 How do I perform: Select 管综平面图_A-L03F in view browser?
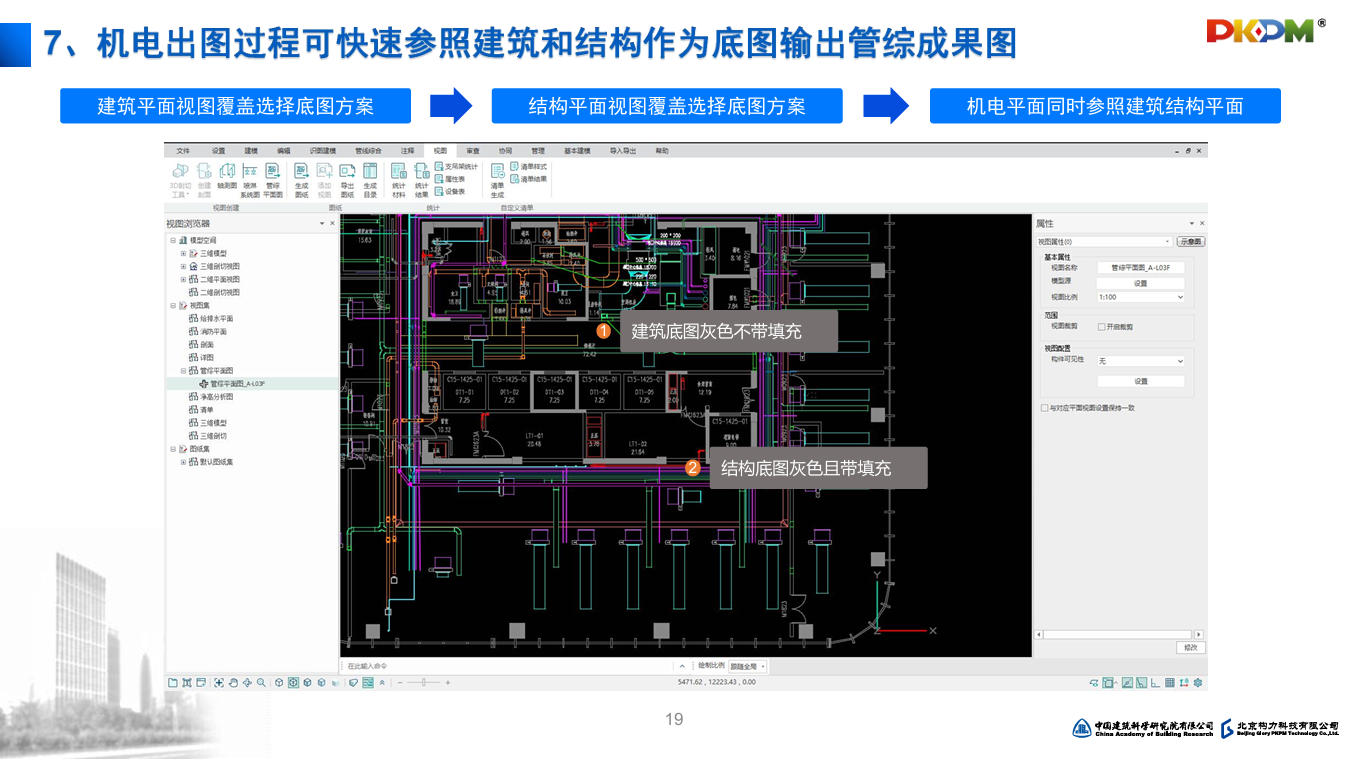tap(237, 384)
